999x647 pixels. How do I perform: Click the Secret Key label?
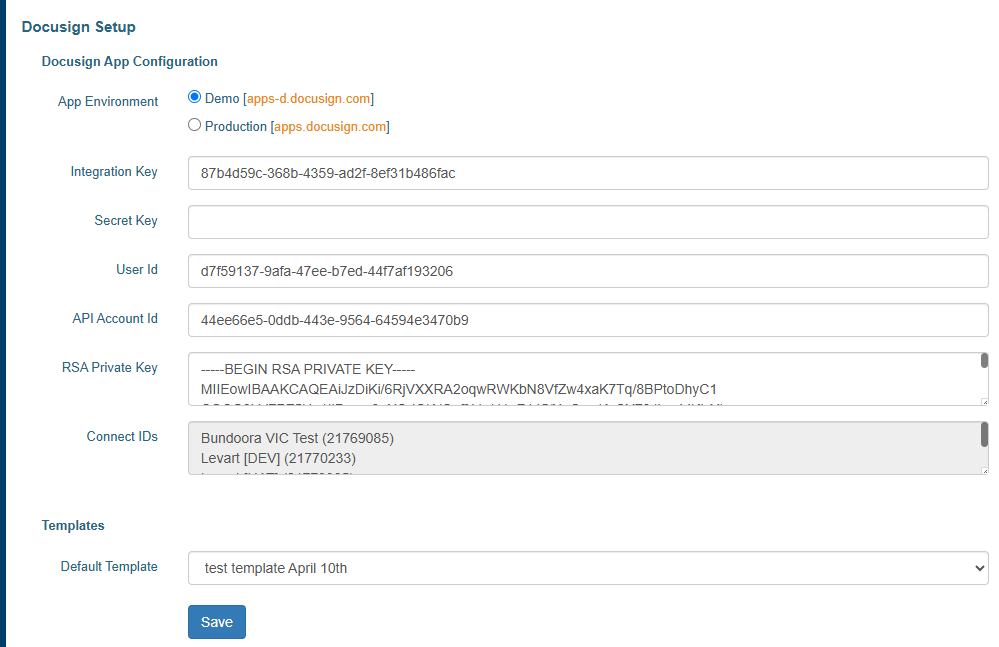[126, 220]
